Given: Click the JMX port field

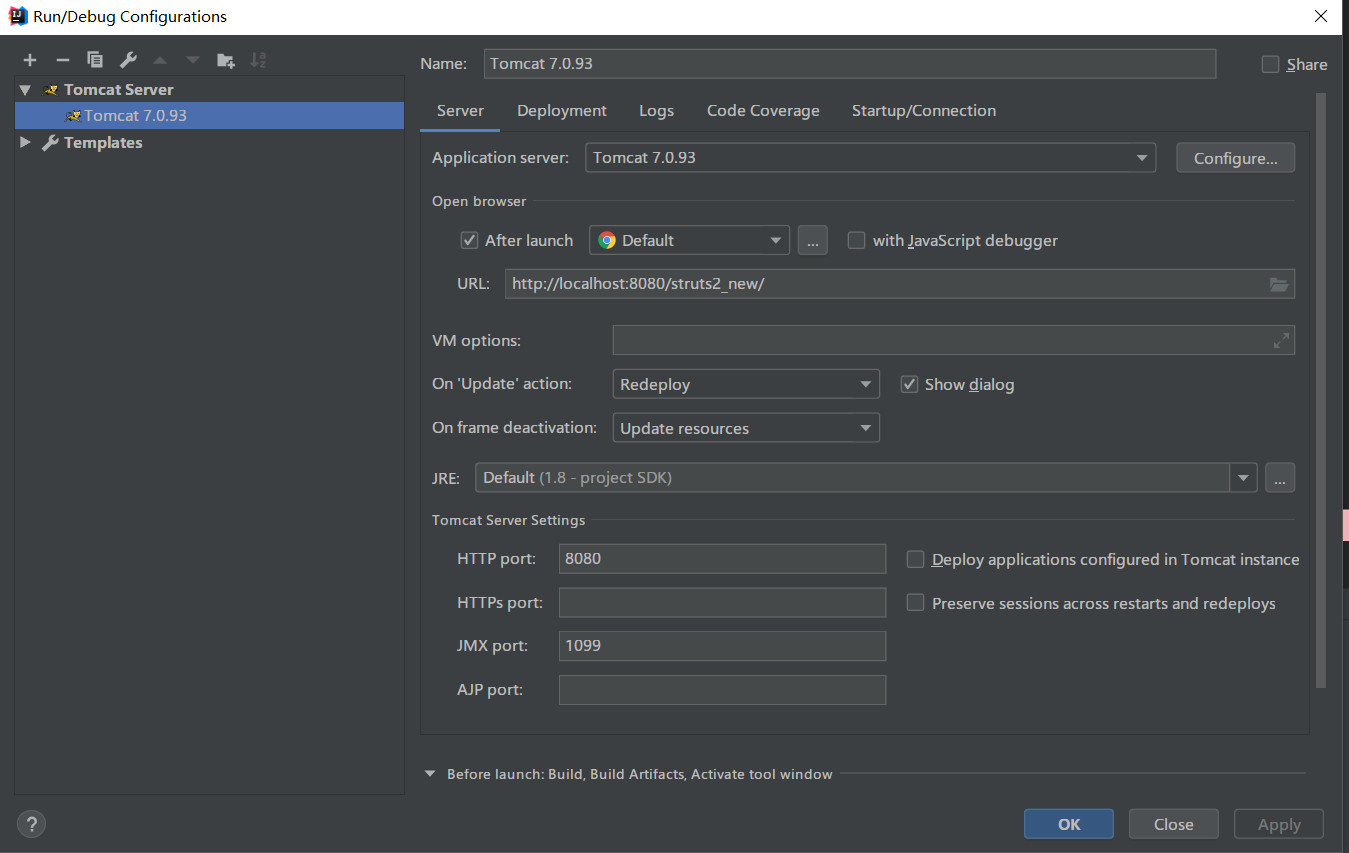Looking at the screenshot, I should tap(722, 646).
